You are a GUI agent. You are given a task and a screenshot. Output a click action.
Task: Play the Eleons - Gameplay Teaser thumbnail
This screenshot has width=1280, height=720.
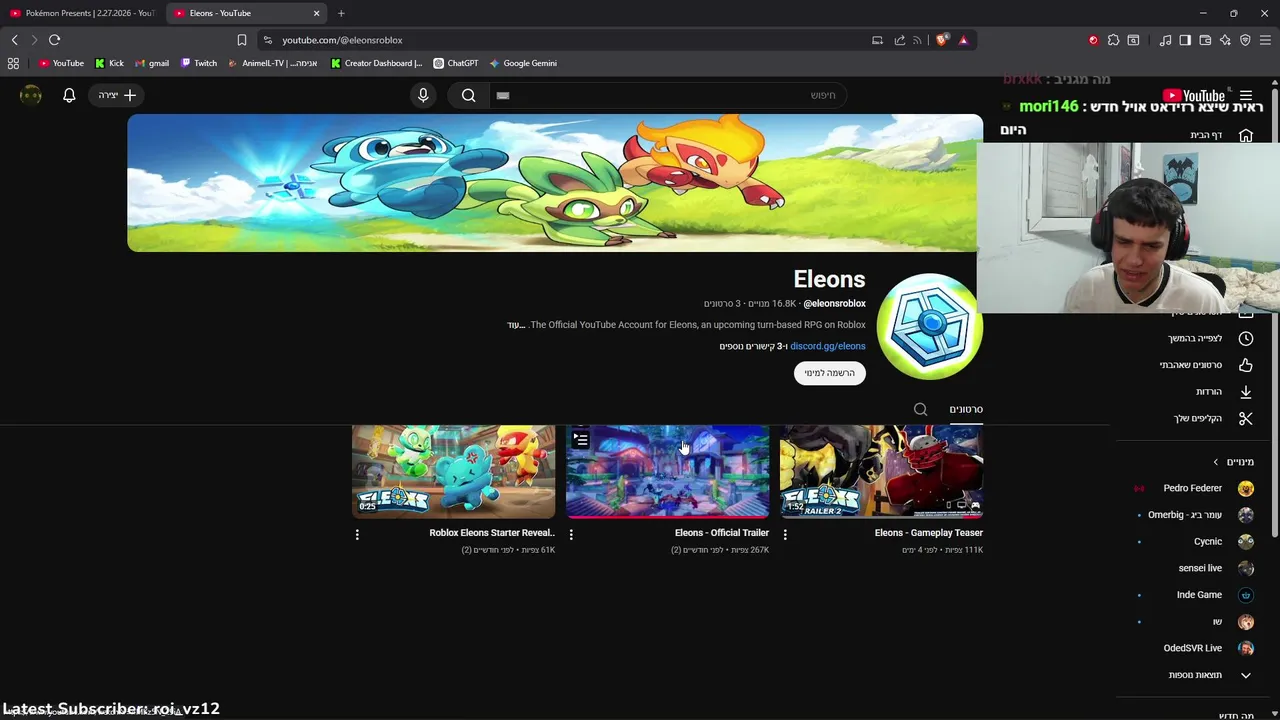[x=881, y=472]
